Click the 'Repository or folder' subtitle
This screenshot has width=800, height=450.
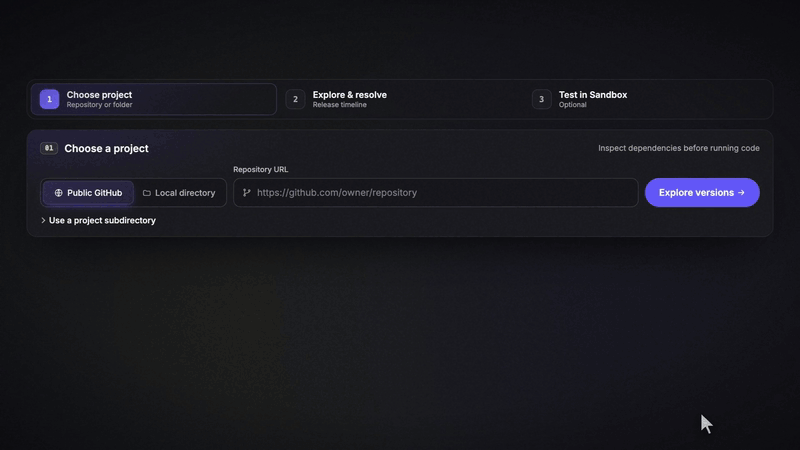pos(99,105)
